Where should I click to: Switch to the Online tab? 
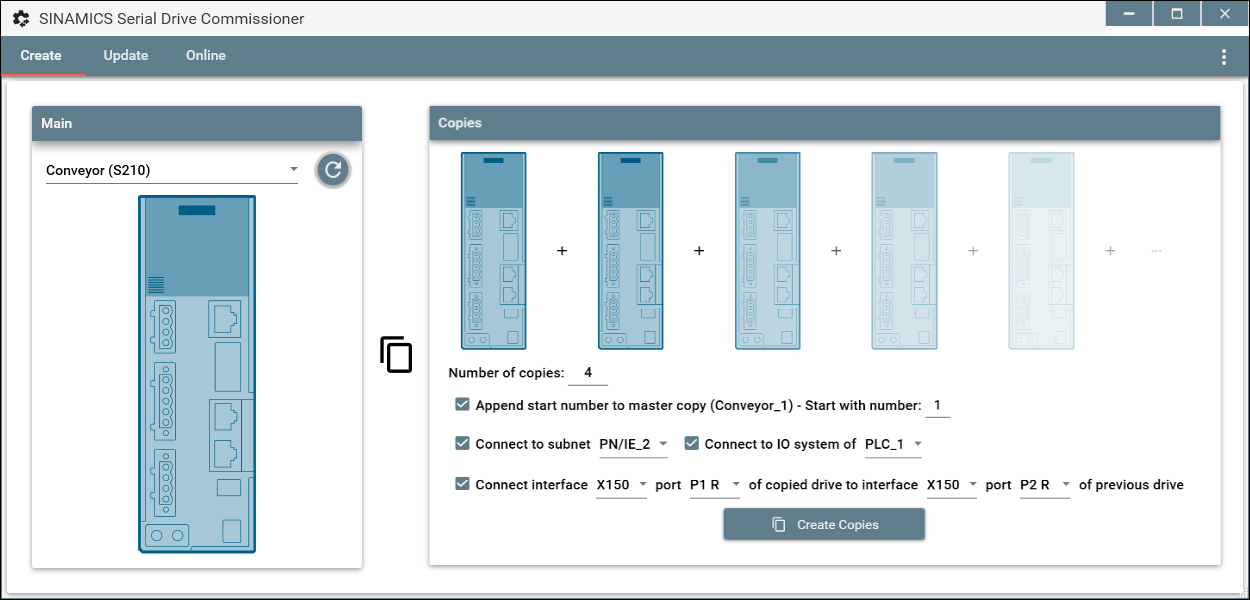[206, 56]
